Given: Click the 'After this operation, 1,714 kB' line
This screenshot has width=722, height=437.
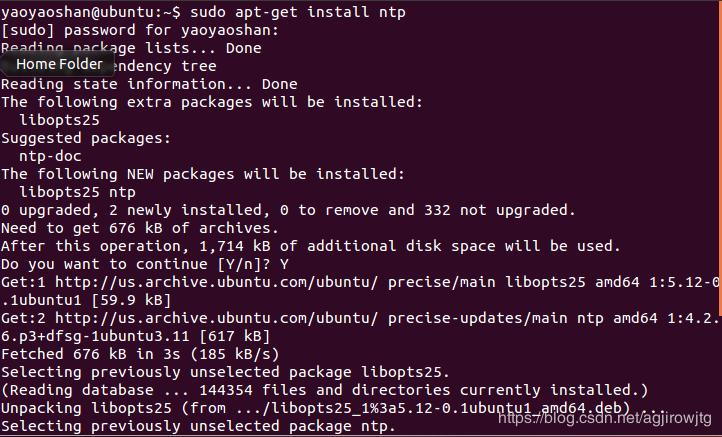Looking at the screenshot, I should [x=311, y=246].
